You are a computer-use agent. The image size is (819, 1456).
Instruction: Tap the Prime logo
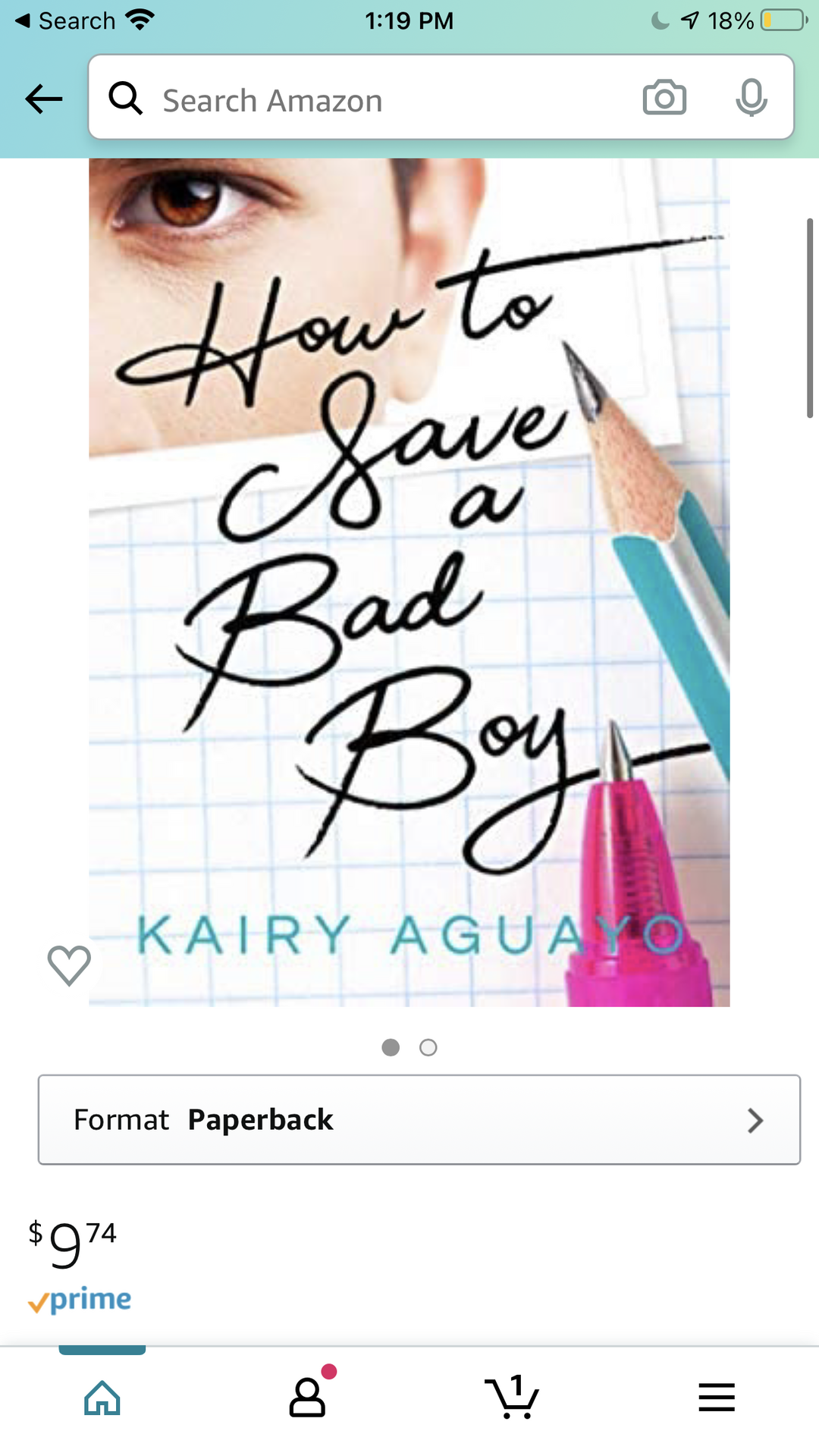(x=80, y=1300)
